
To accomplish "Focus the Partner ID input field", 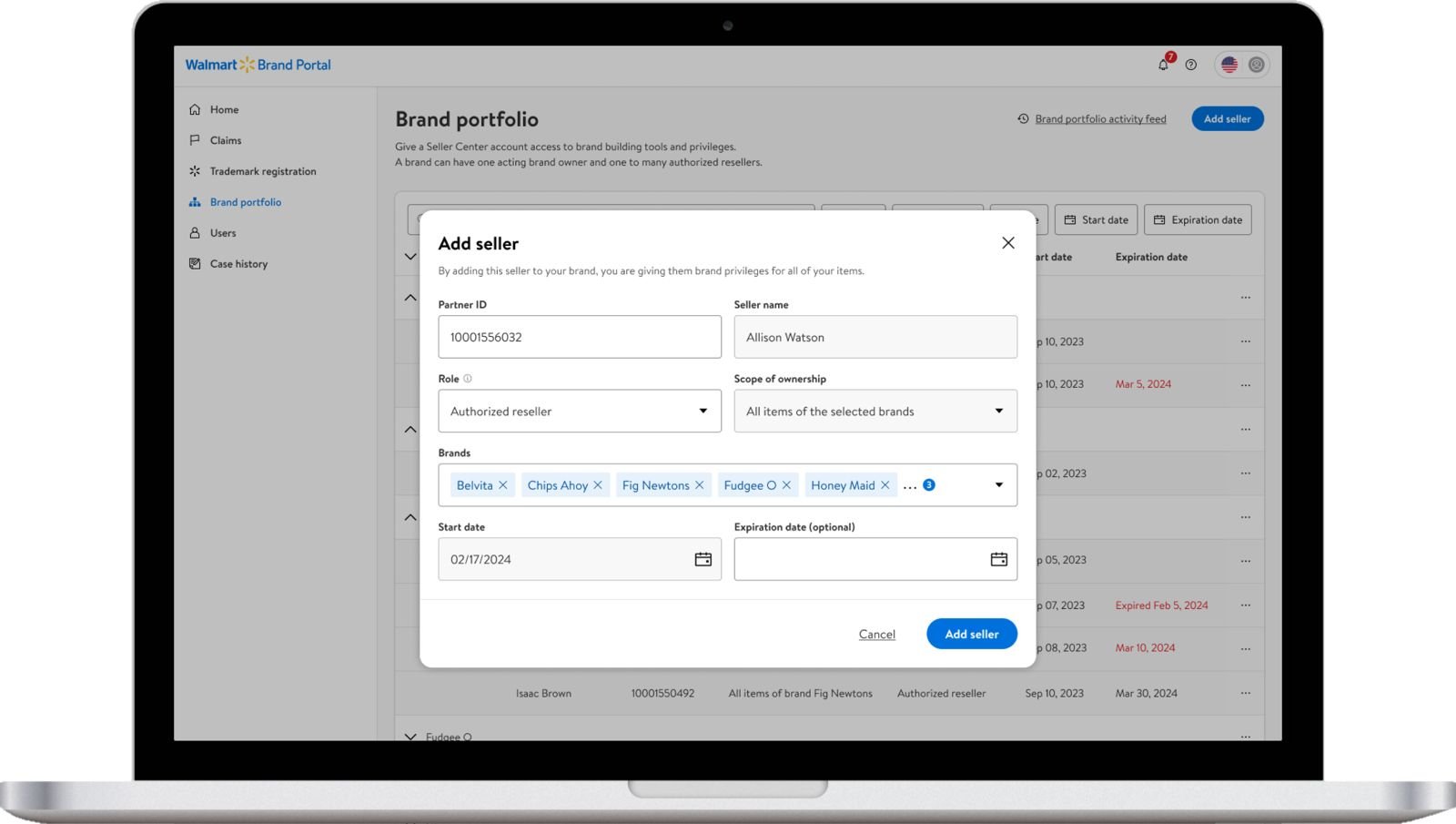I will [580, 337].
